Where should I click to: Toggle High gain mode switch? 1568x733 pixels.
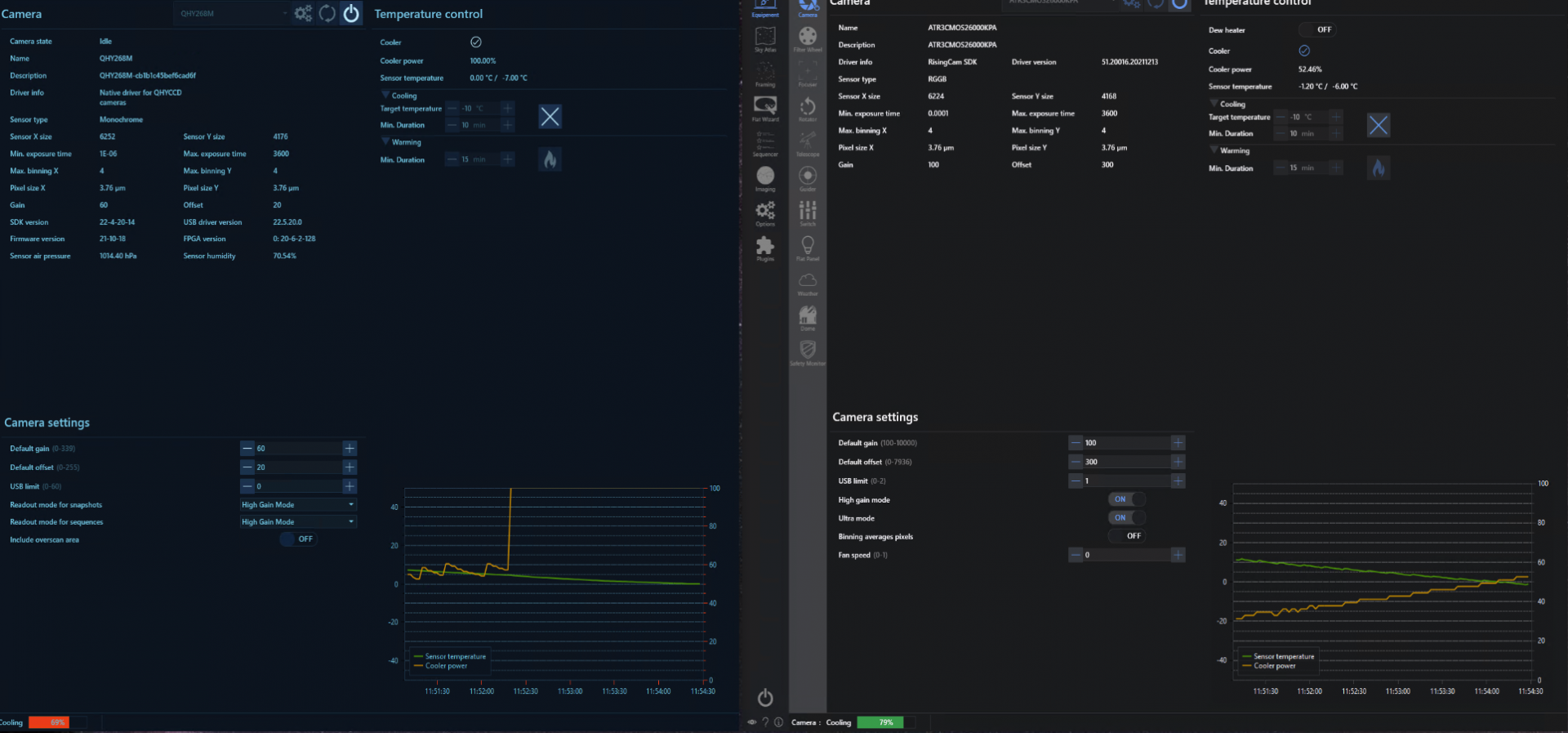coord(1127,499)
